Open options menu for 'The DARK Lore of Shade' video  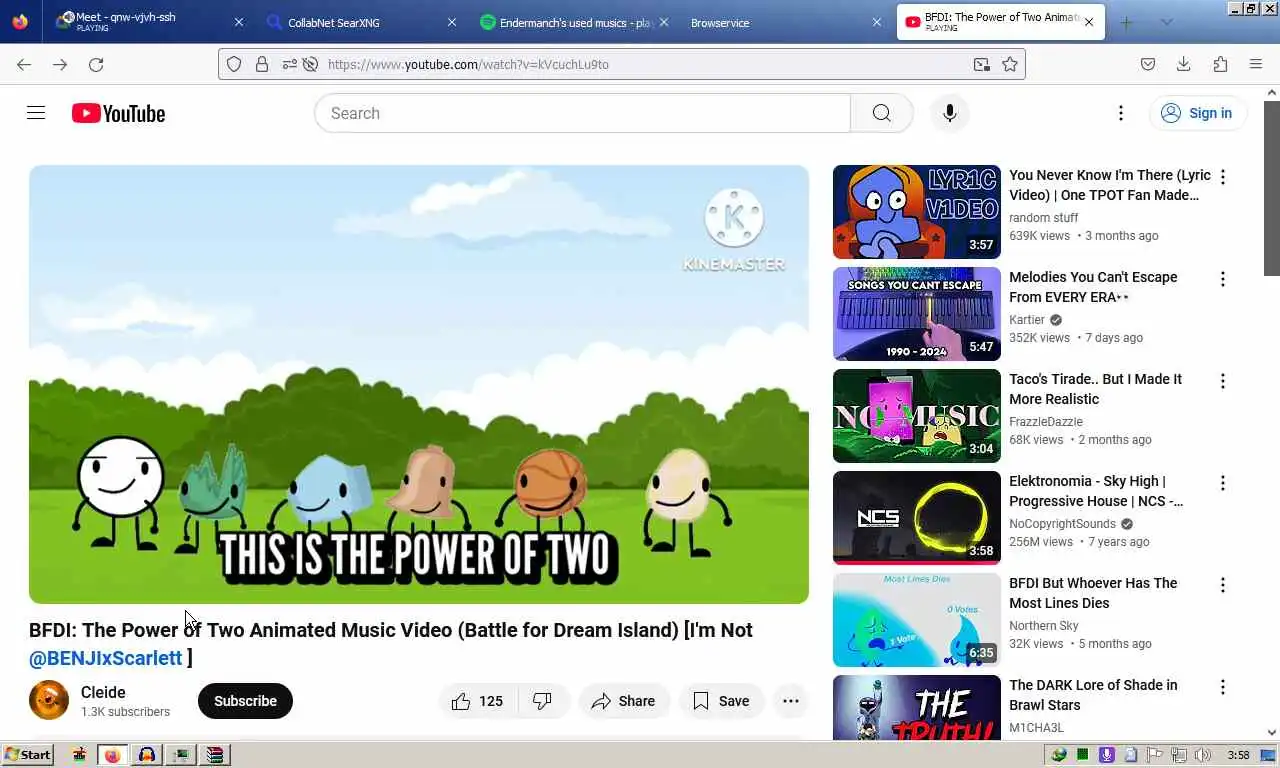tap(1222, 687)
